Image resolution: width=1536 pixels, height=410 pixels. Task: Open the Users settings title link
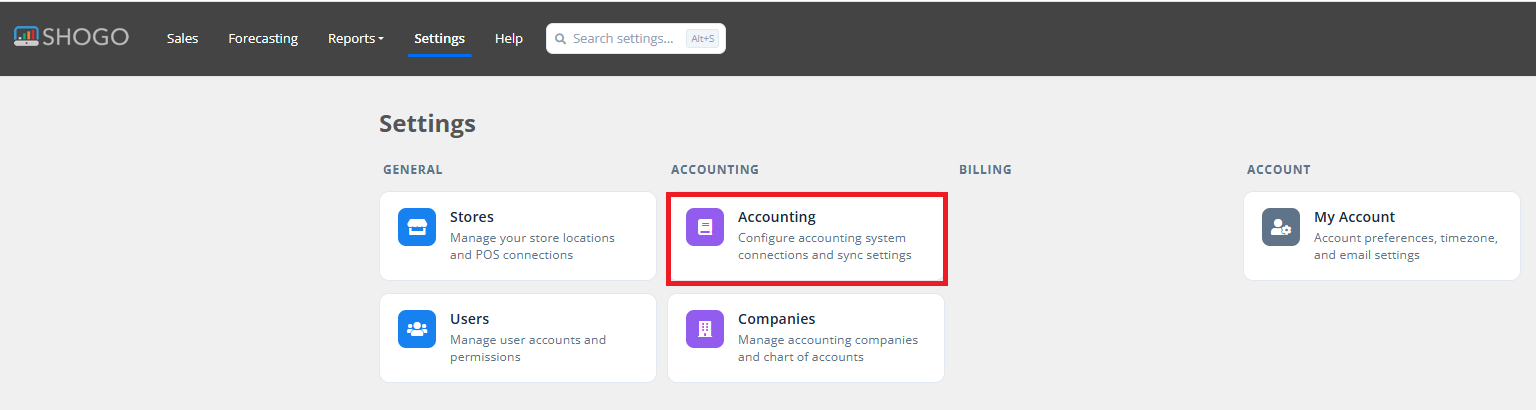tap(469, 319)
